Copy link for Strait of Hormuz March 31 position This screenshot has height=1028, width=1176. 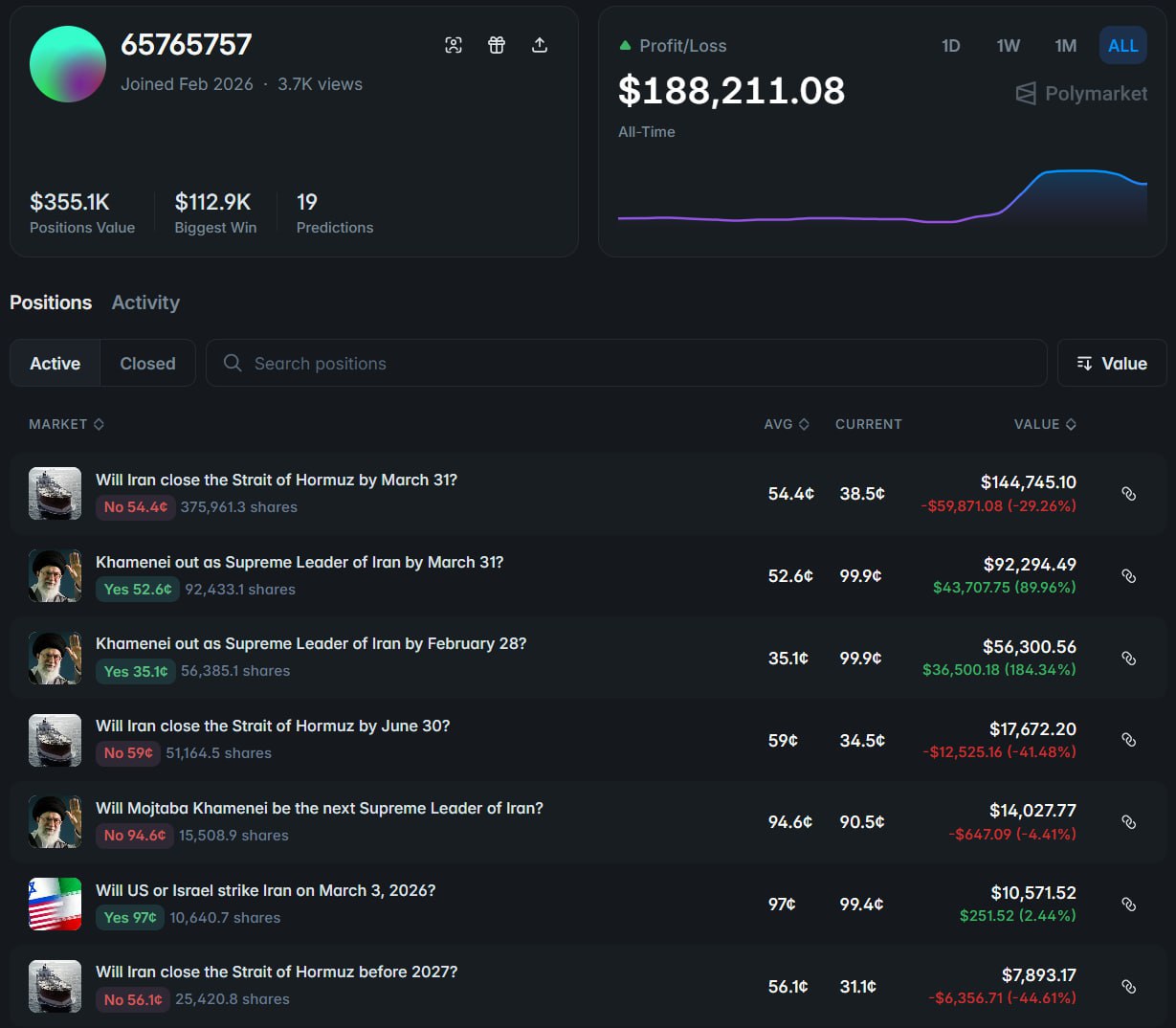point(1128,494)
